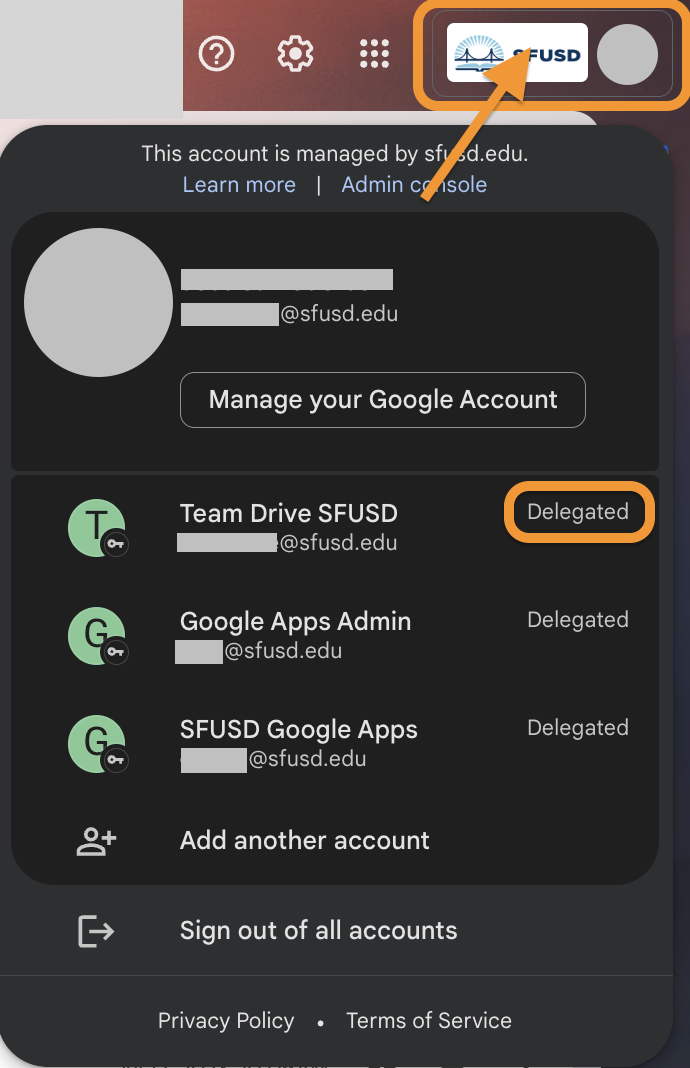Click the green T avatar for Team Drive
Image resolution: width=690 pixels, height=1068 pixels.
point(97,528)
